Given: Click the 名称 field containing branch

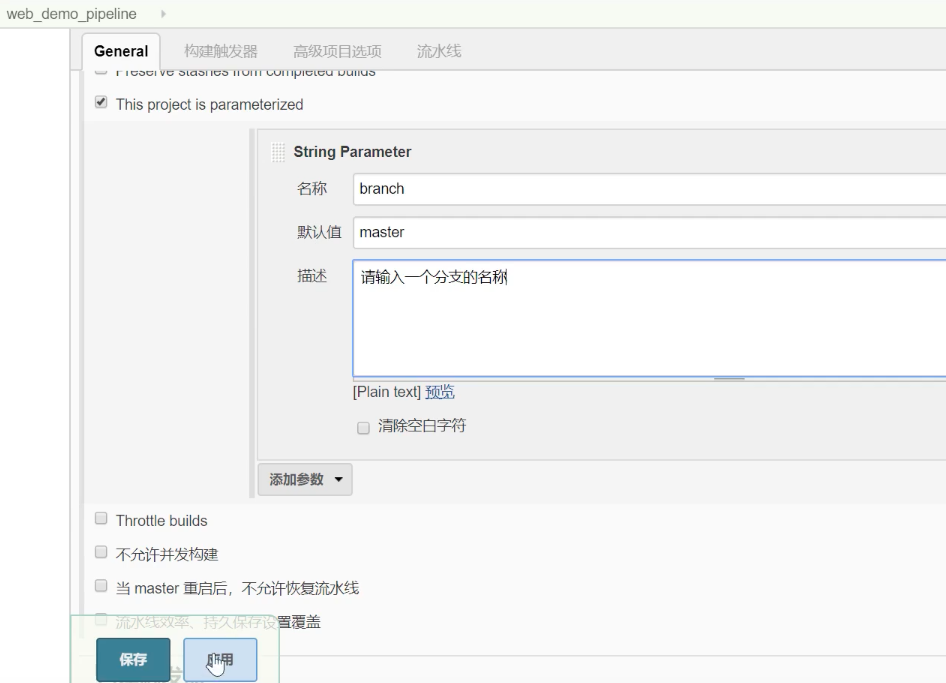Looking at the screenshot, I should coord(649,189).
